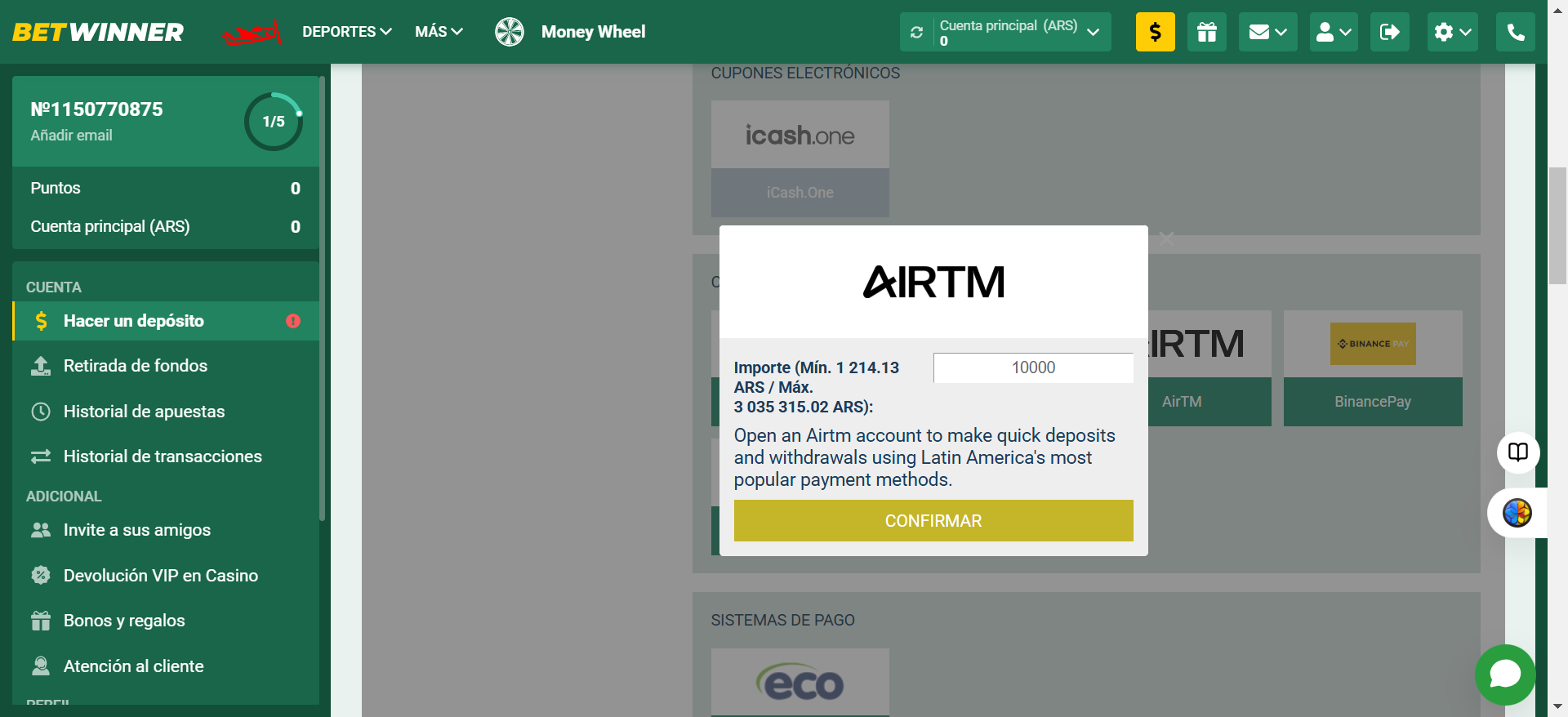Click the Puntos row
Image resolution: width=1568 pixels, height=717 pixels.
pyautogui.click(x=166, y=188)
